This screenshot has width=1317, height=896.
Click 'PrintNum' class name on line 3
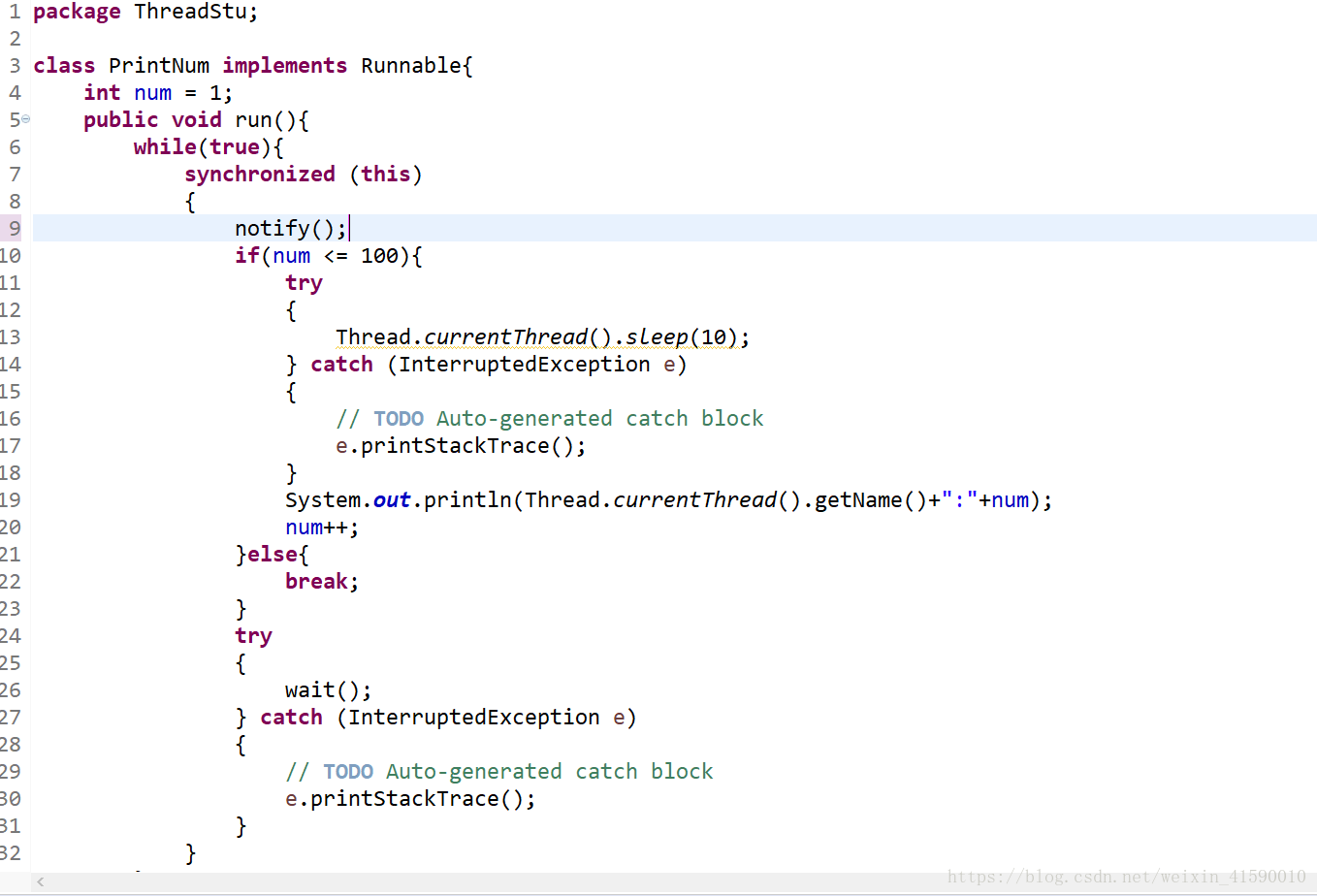click(159, 66)
